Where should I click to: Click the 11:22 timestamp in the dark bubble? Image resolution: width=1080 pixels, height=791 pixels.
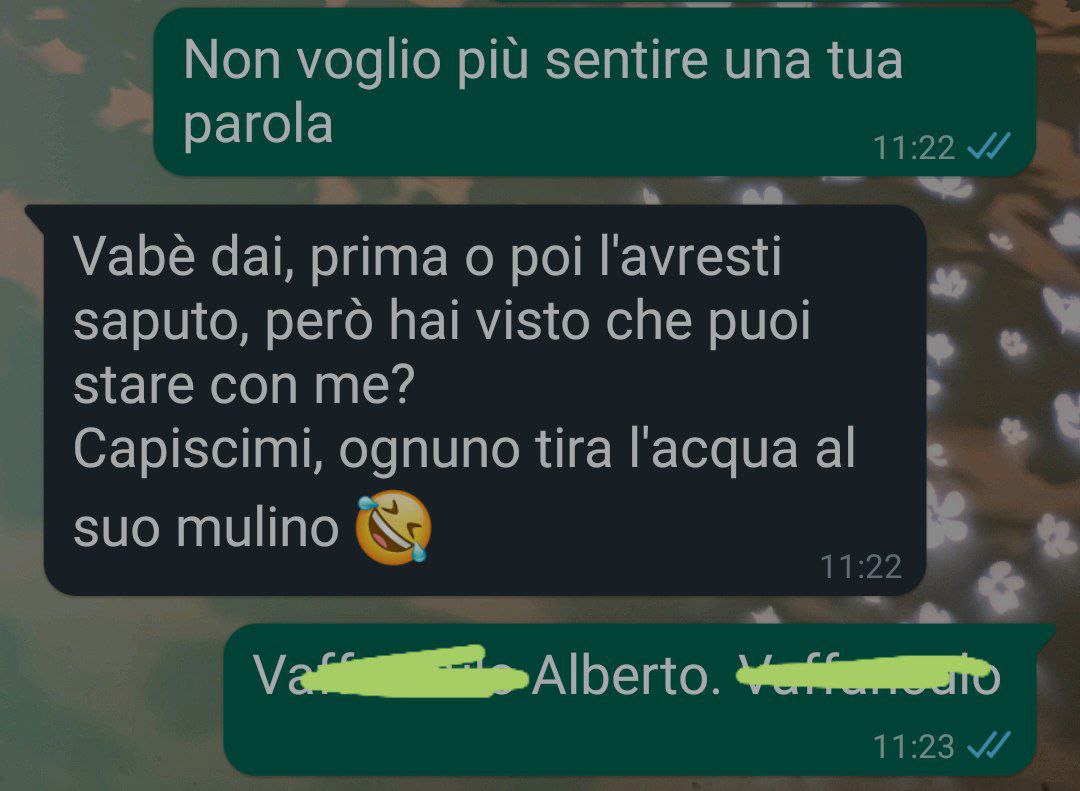point(861,567)
